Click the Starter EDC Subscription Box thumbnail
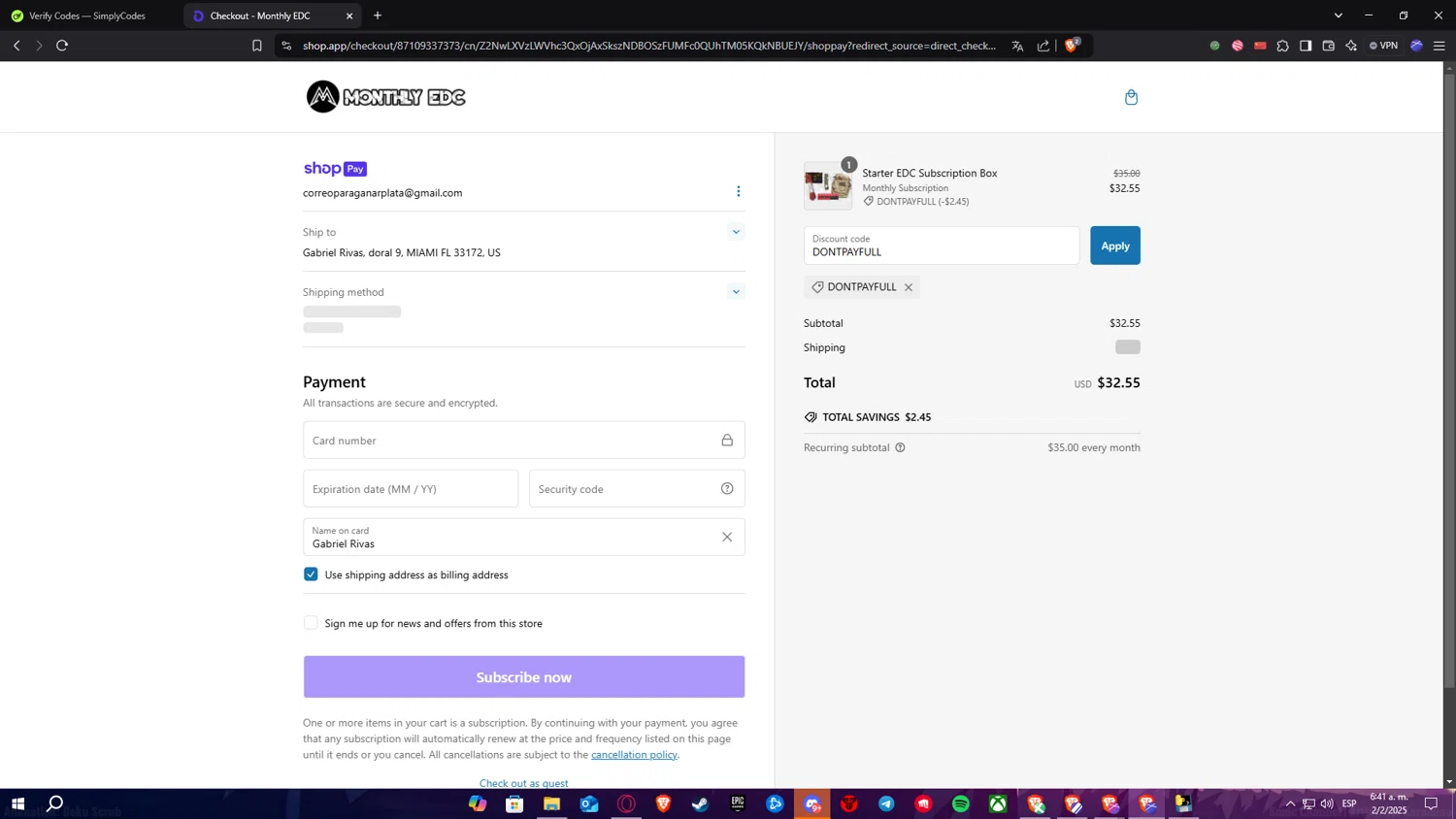Screen dimensions: 1456x819 click(x=828, y=186)
